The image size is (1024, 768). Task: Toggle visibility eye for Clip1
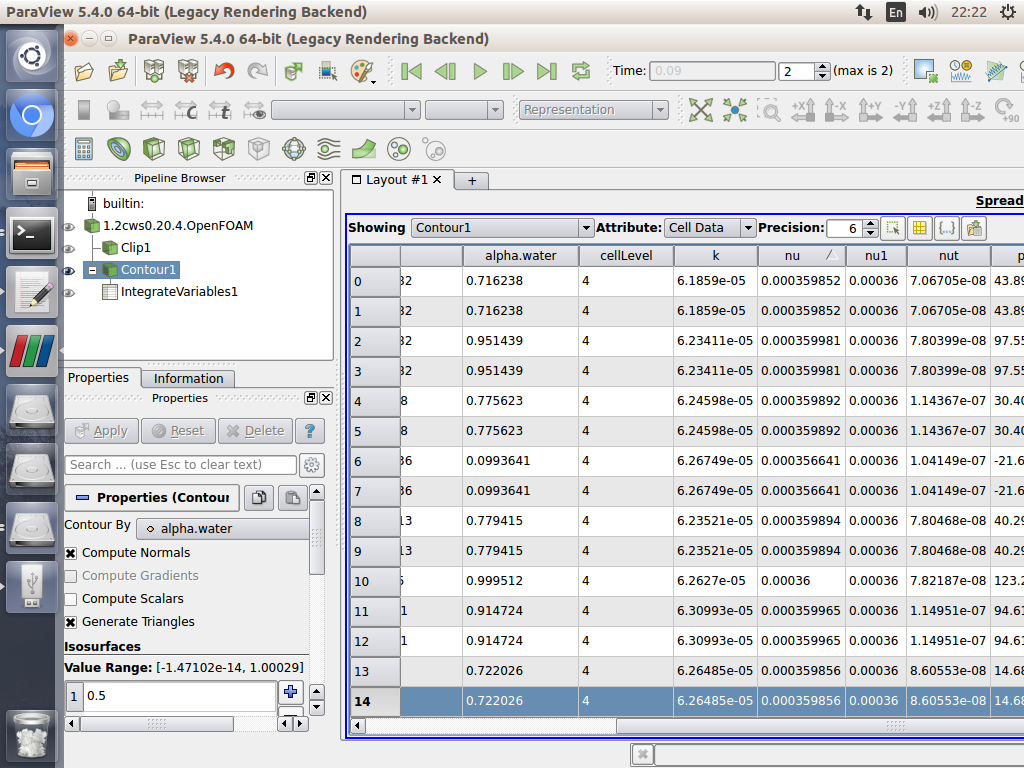[69, 248]
